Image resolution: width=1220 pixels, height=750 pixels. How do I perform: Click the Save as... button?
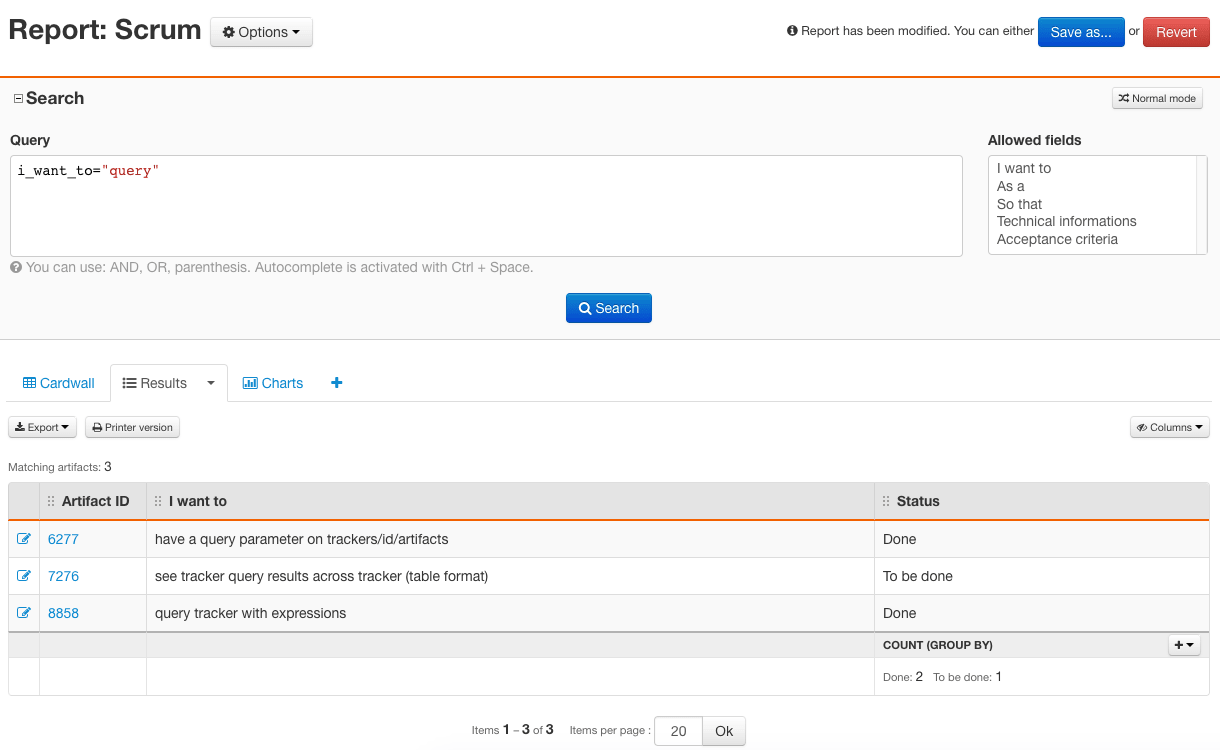[x=1081, y=31]
